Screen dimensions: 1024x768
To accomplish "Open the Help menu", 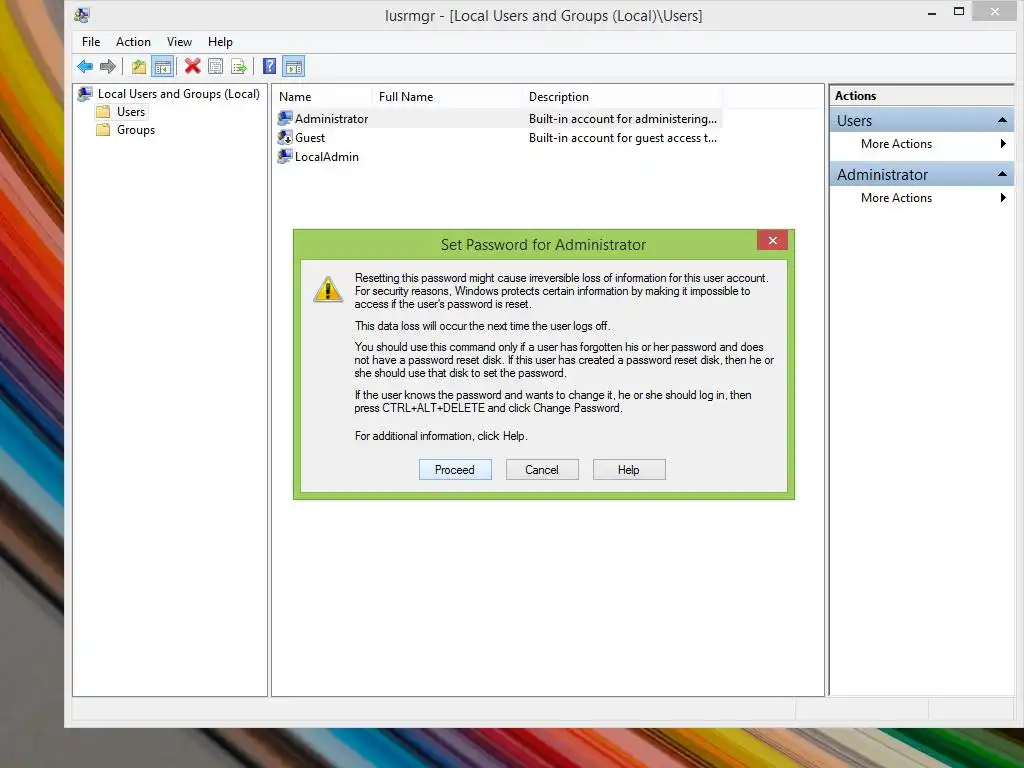I will tap(220, 42).
